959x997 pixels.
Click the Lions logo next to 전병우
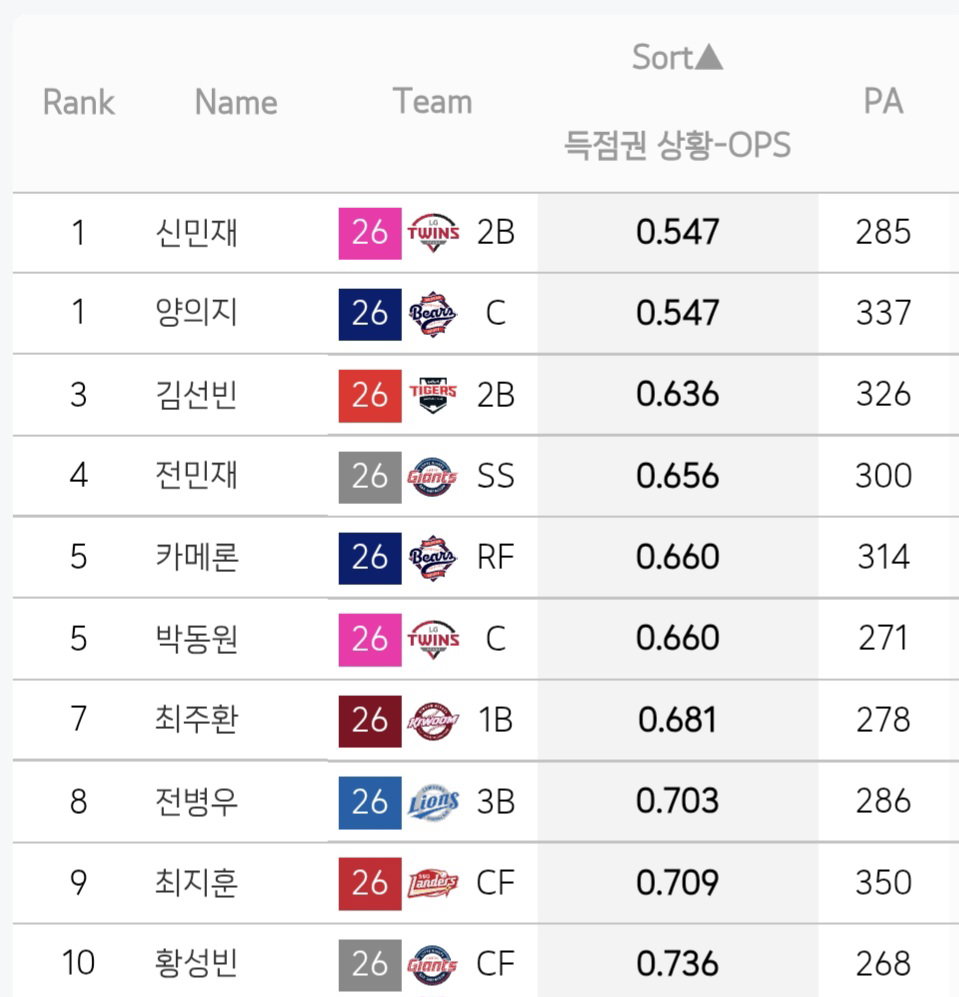433,802
